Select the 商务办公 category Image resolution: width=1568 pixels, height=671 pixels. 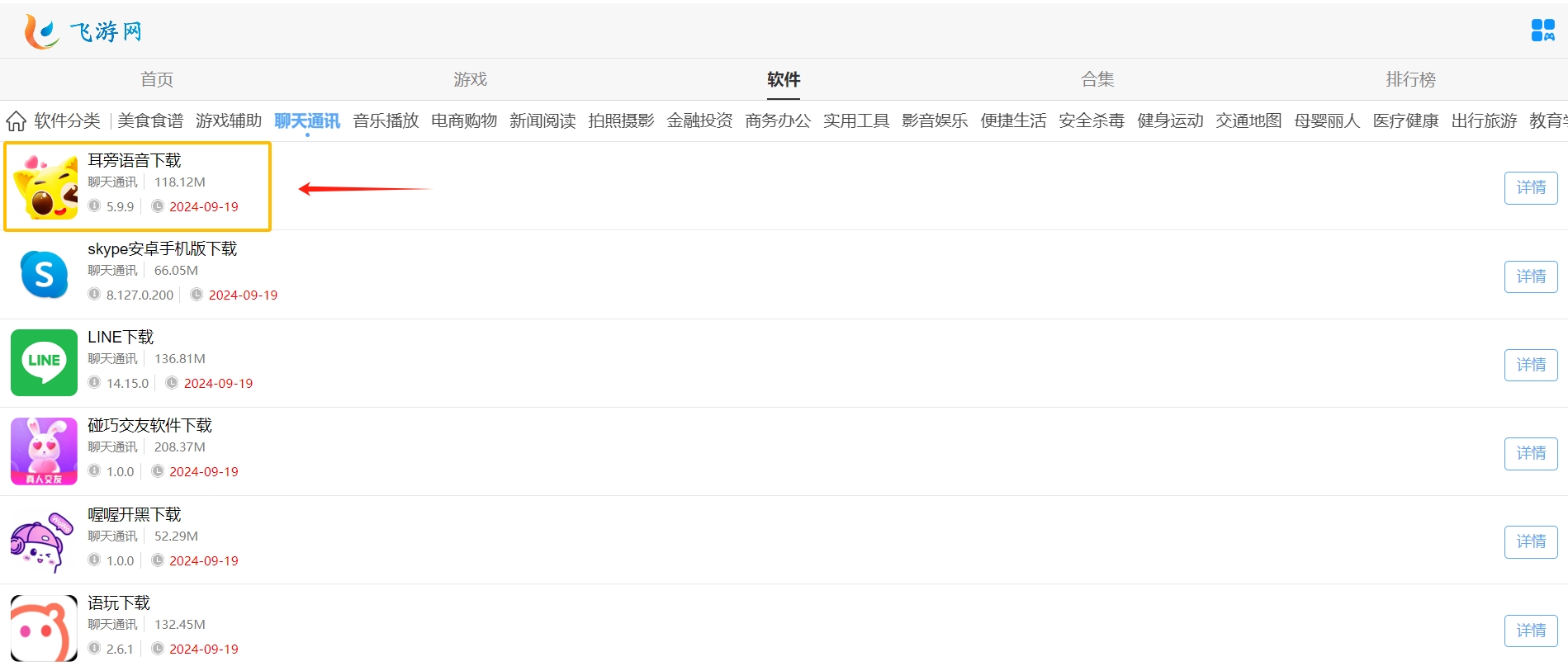pyautogui.click(x=778, y=120)
